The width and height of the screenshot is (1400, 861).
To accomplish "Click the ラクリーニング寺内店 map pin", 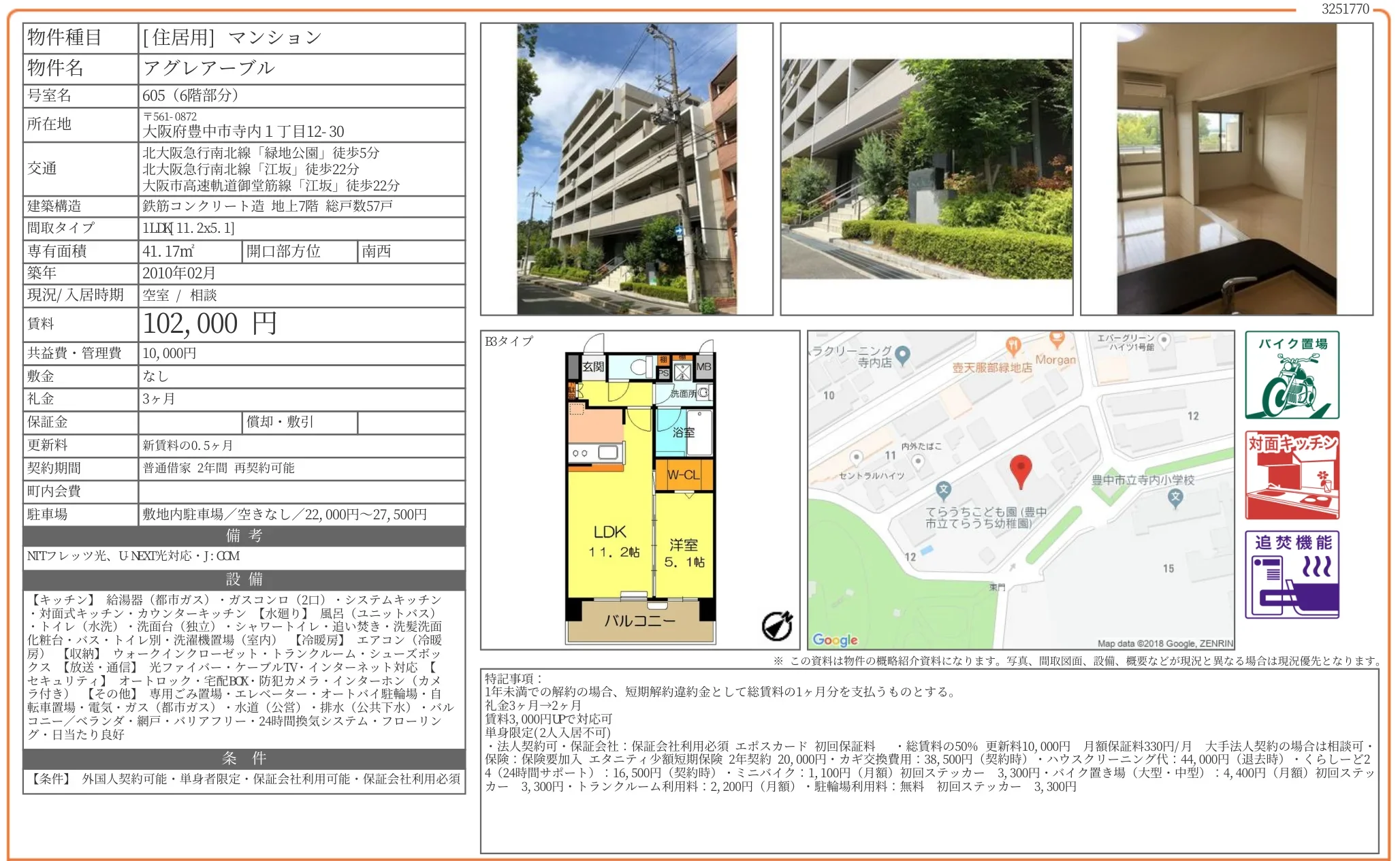I will pyautogui.click(x=902, y=355).
